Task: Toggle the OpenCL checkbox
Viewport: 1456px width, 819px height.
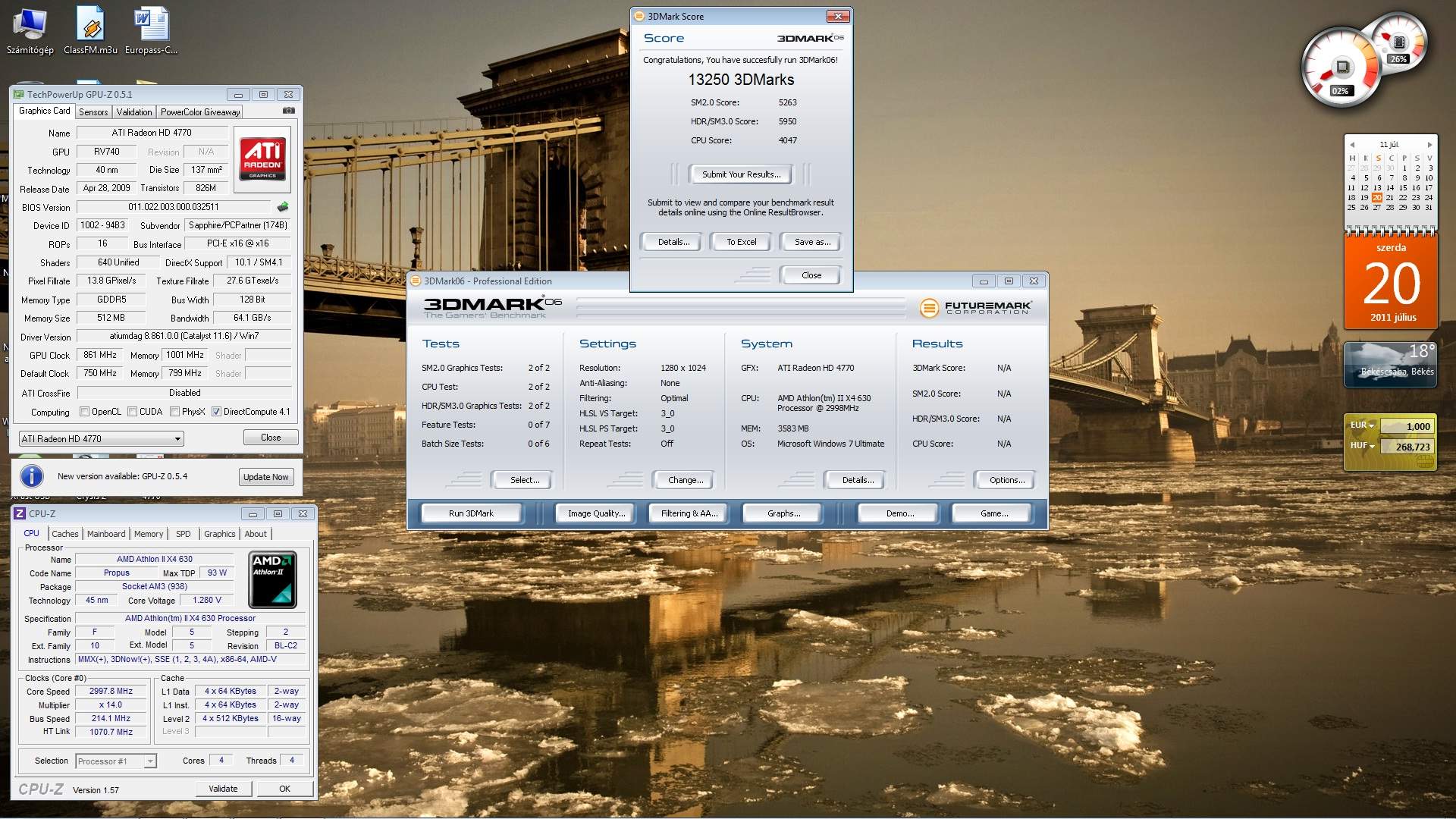Action: coord(85,412)
